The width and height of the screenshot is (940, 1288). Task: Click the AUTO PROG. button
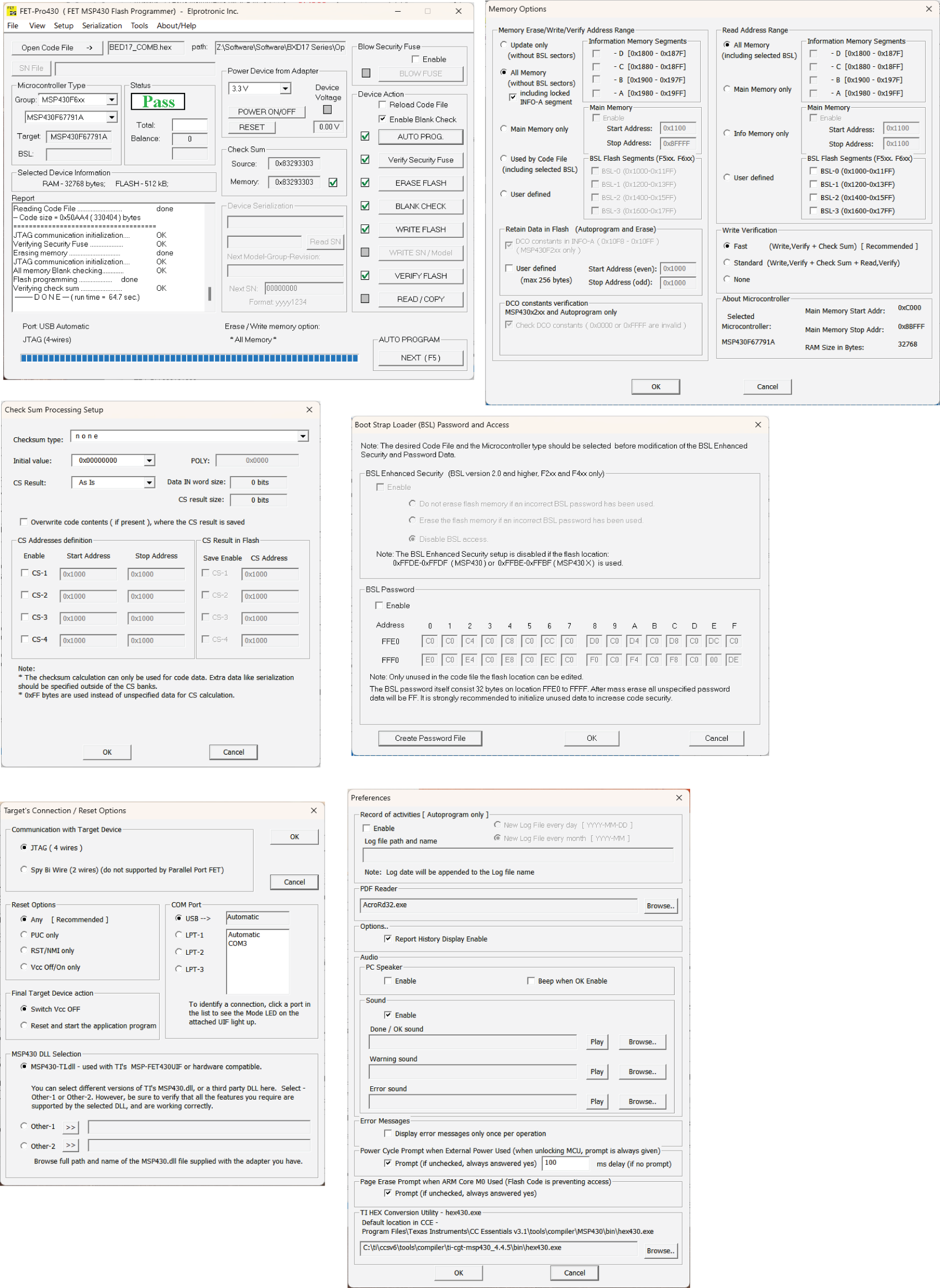pyautogui.click(x=421, y=136)
